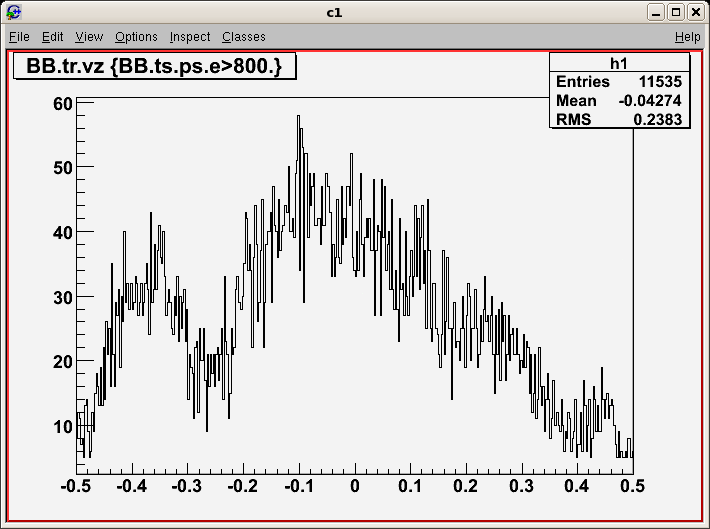Image resolution: width=710 pixels, height=529 pixels.
Task: Maximize the c1 canvas window
Action: tap(676, 12)
